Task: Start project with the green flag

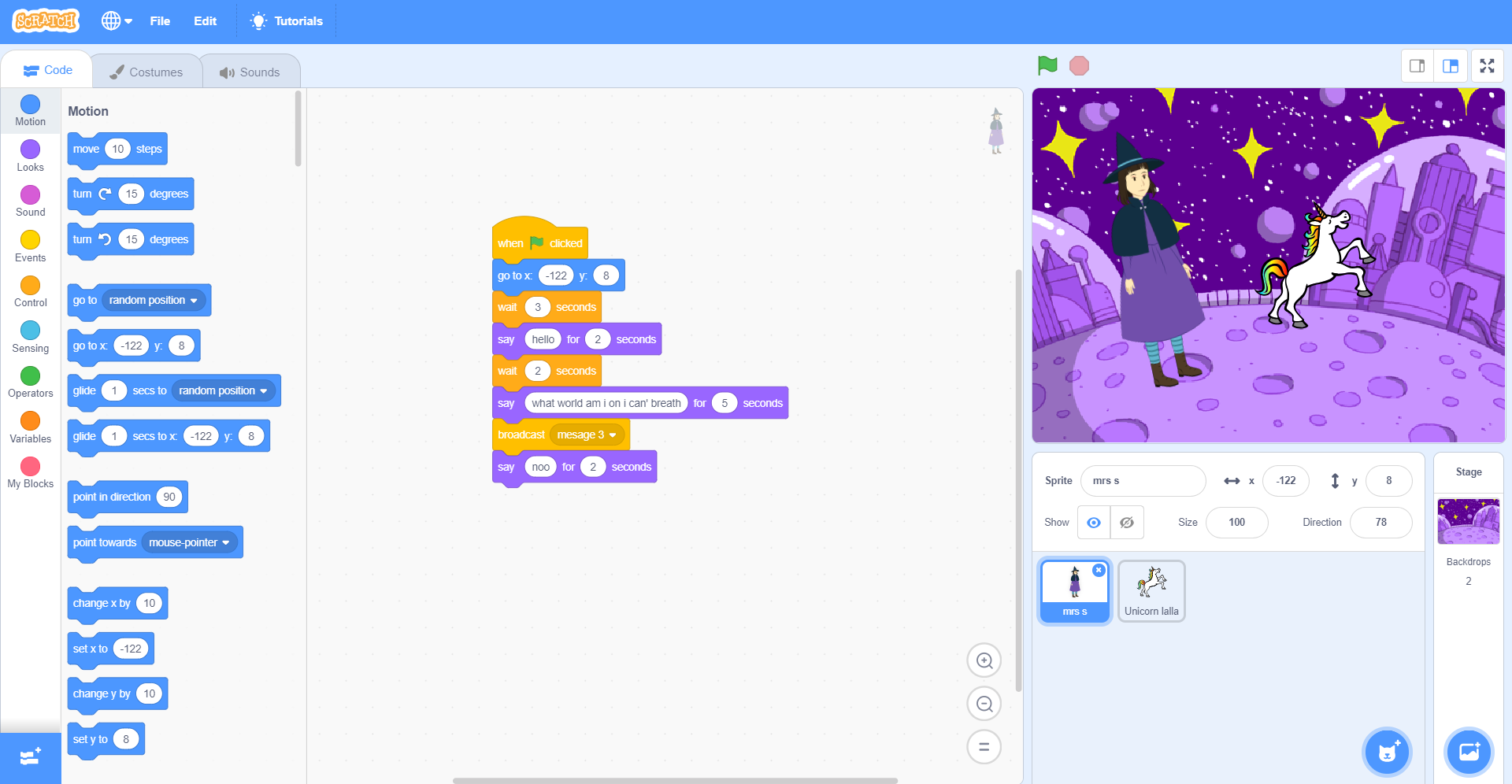Action: tap(1047, 65)
